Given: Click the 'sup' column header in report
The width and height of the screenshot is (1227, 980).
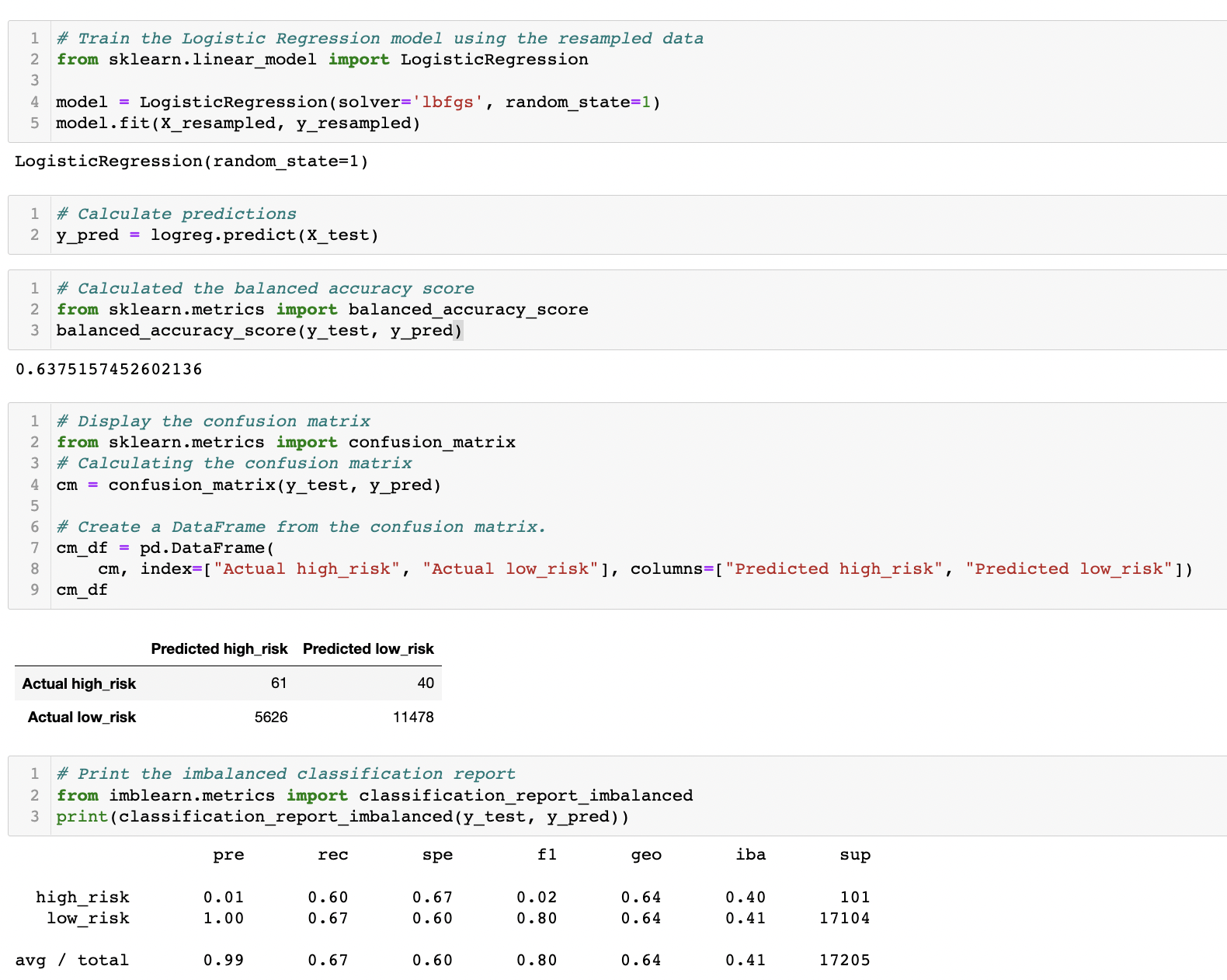Looking at the screenshot, I should (x=855, y=855).
